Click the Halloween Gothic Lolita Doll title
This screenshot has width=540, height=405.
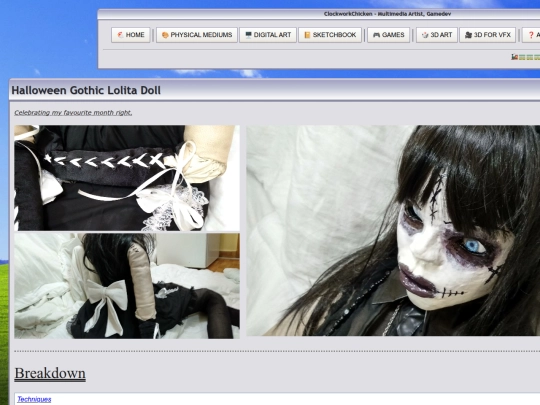86,90
